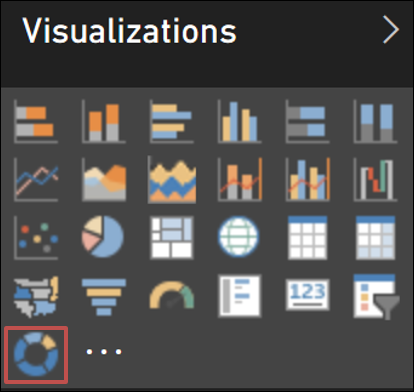Insert an area chart visual
This screenshot has height=392, width=414.
point(104,180)
